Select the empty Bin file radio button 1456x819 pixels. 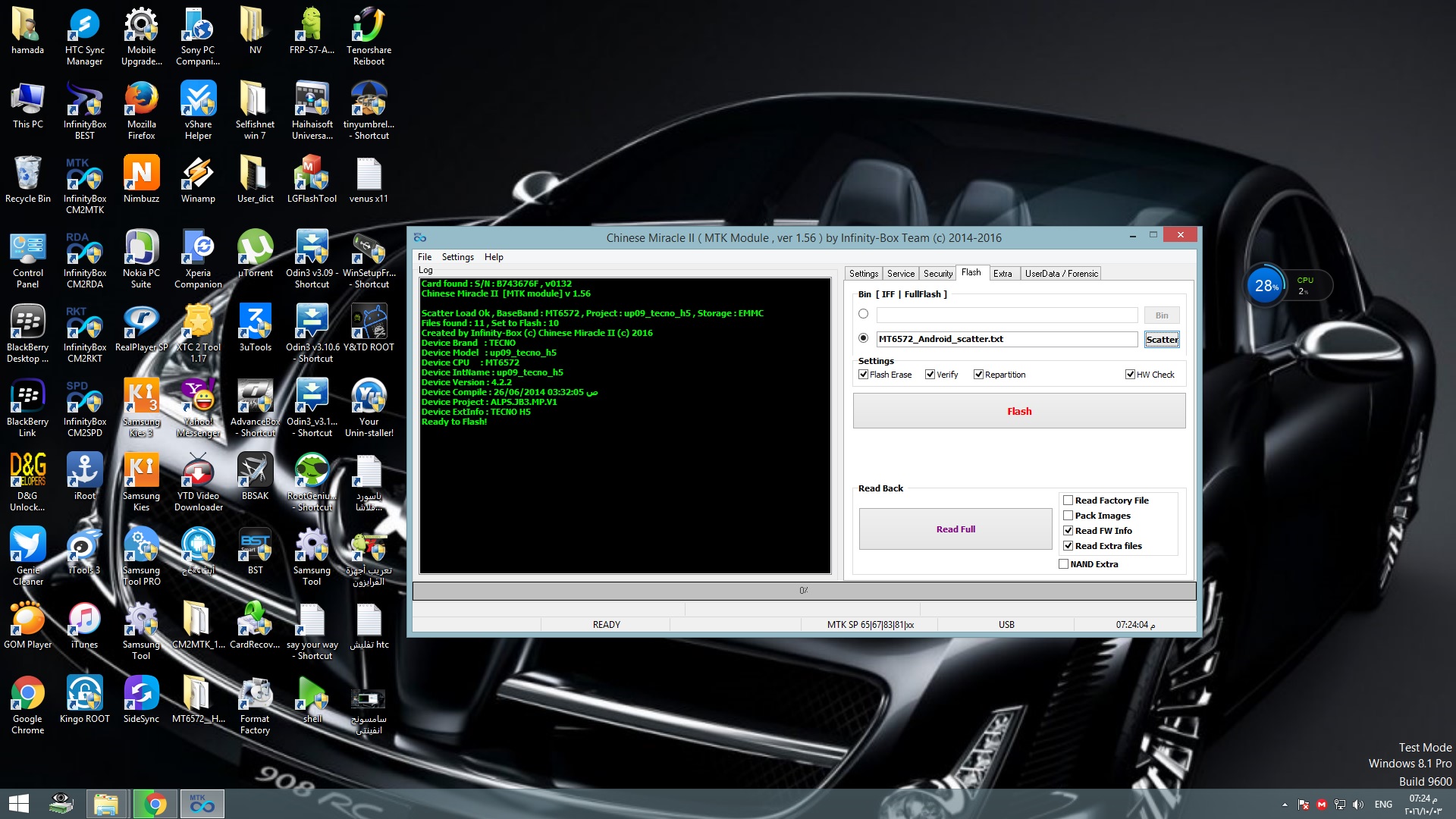pyautogui.click(x=863, y=314)
